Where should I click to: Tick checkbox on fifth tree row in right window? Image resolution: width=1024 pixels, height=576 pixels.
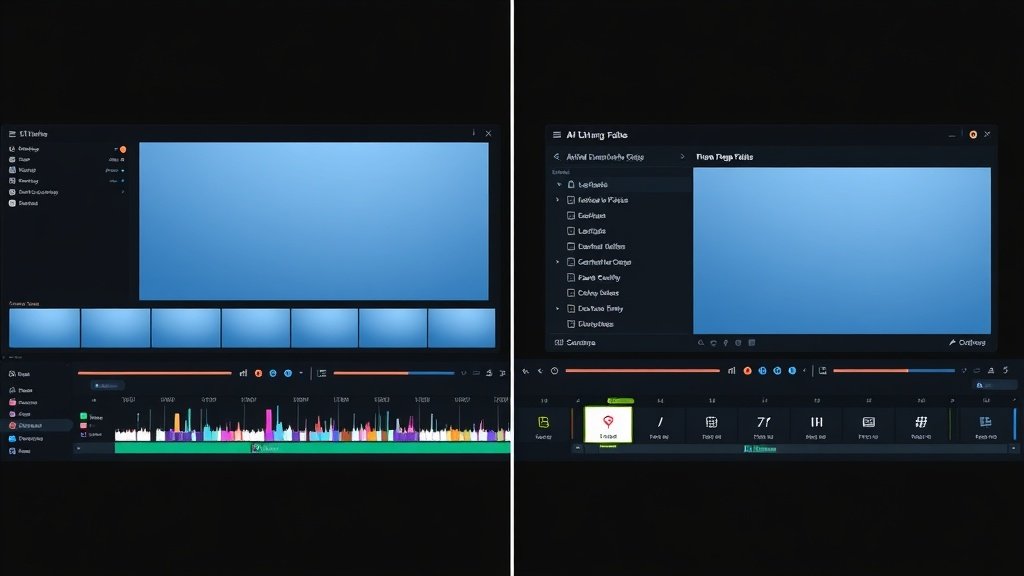click(571, 246)
